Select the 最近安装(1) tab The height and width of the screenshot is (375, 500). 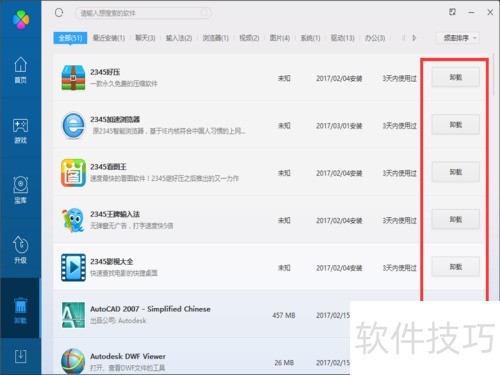[109, 38]
